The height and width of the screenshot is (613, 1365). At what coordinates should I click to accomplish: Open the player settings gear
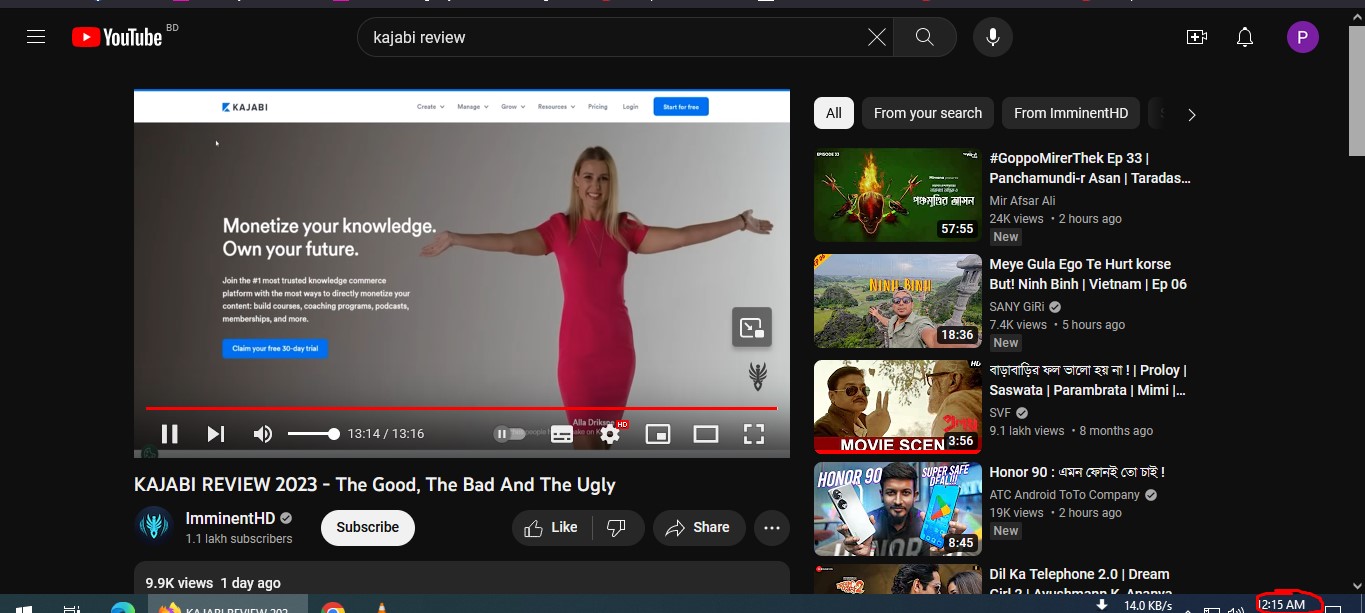610,434
